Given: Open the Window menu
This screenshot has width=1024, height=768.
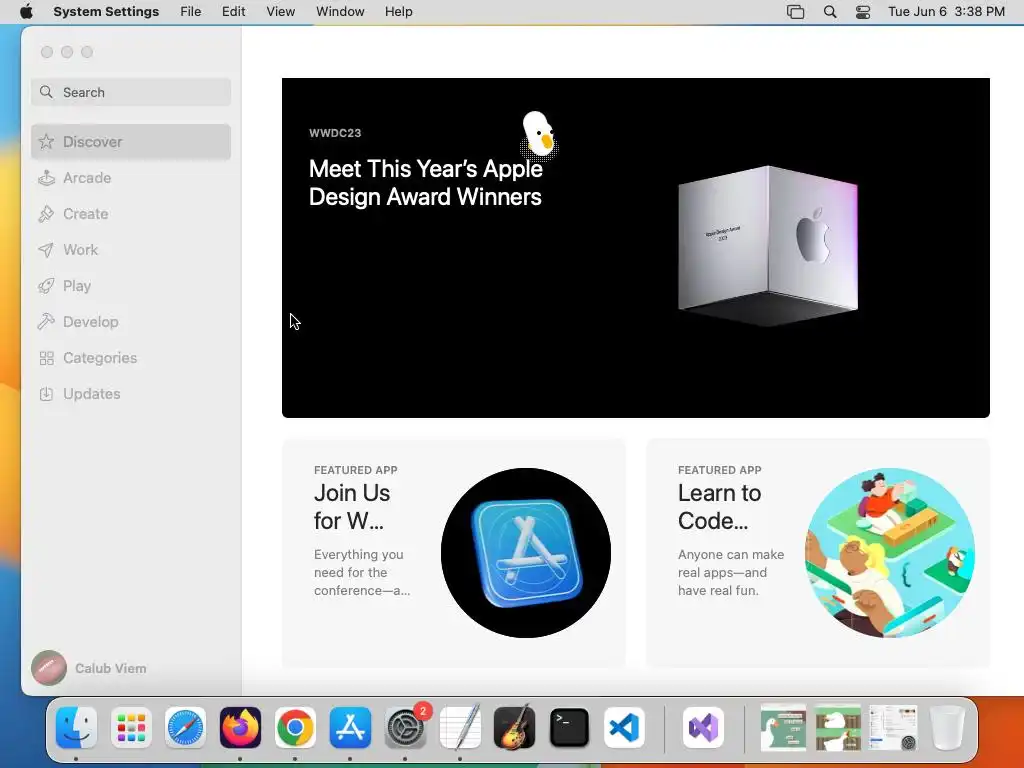Looking at the screenshot, I should coord(340,12).
